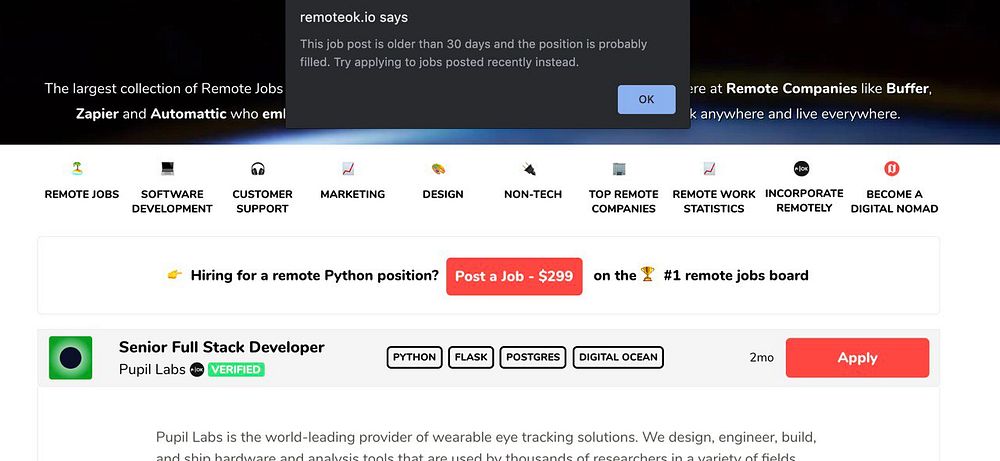The image size is (1000, 461).
Task: Filter by the POSTGRES tag
Action: (x=533, y=357)
